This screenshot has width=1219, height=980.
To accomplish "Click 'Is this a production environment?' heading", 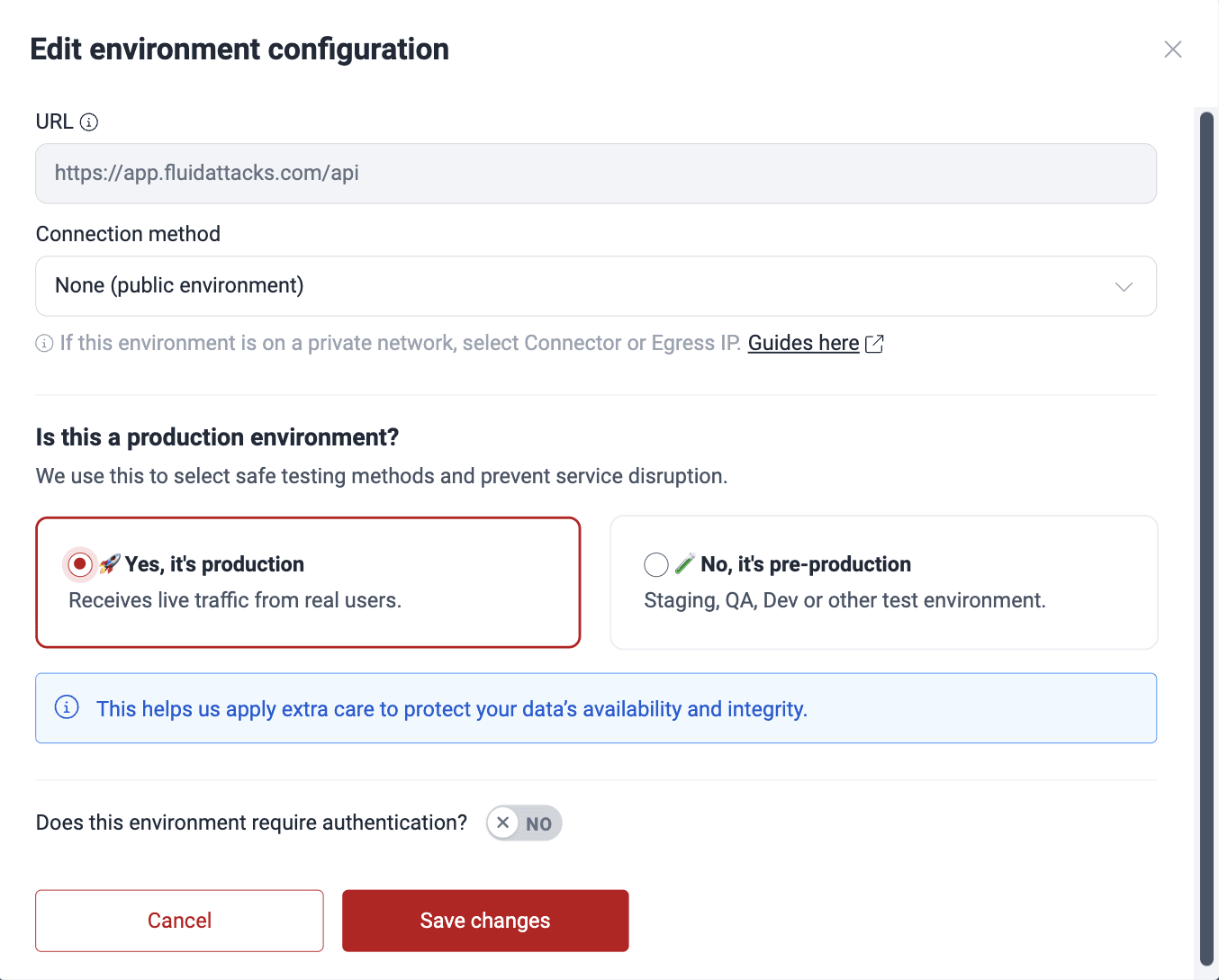I will [x=217, y=437].
